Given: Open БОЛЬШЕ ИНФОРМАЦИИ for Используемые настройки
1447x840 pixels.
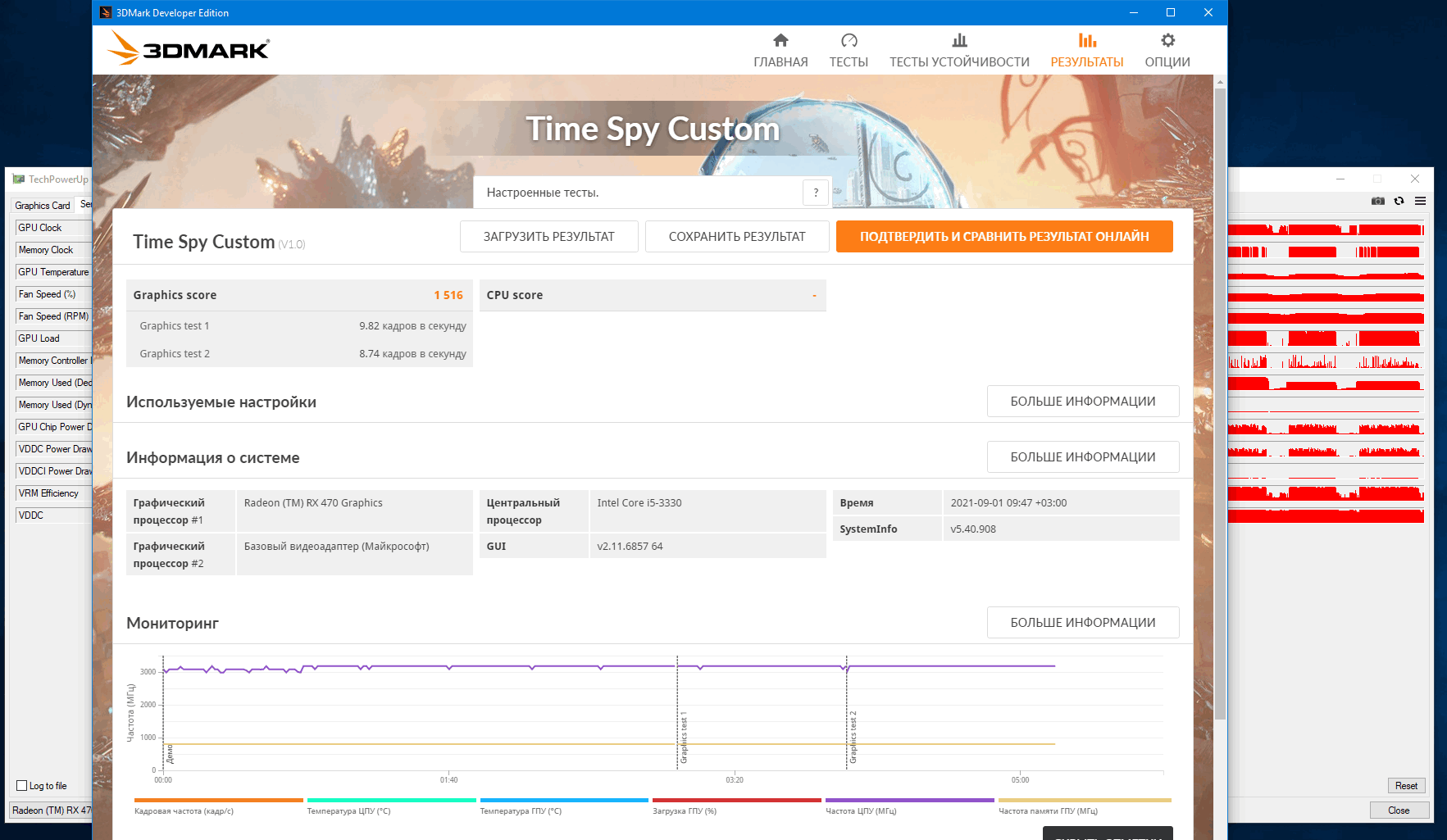Looking at the screenshot, I should [x=1083, y=401].
